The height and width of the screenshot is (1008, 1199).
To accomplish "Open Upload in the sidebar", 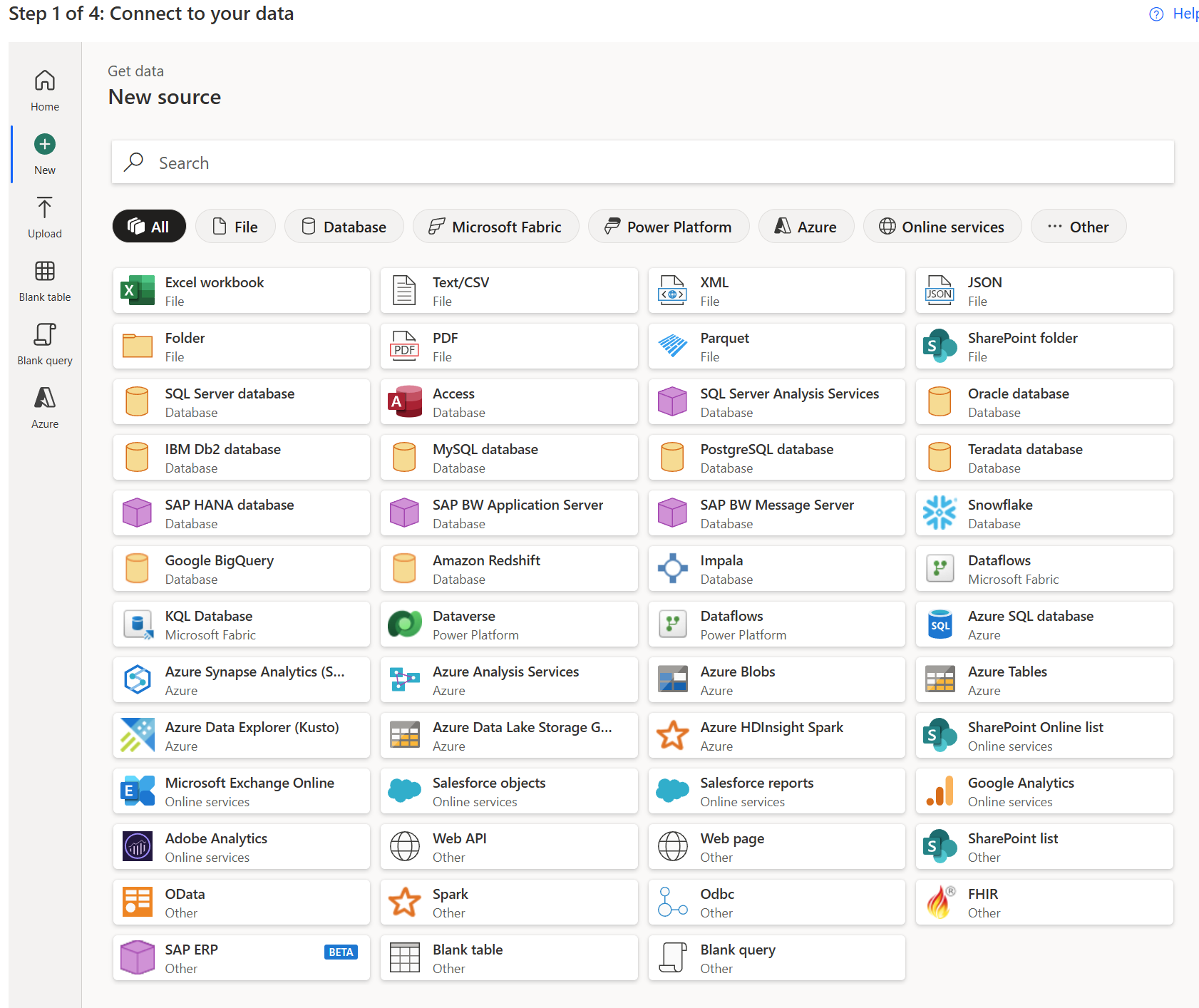I will click(45, 217).
